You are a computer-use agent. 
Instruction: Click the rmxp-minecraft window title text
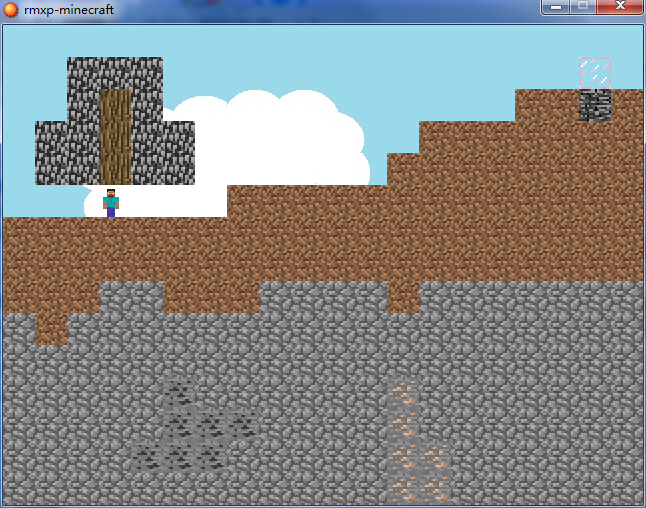click(x=69, y=9)
